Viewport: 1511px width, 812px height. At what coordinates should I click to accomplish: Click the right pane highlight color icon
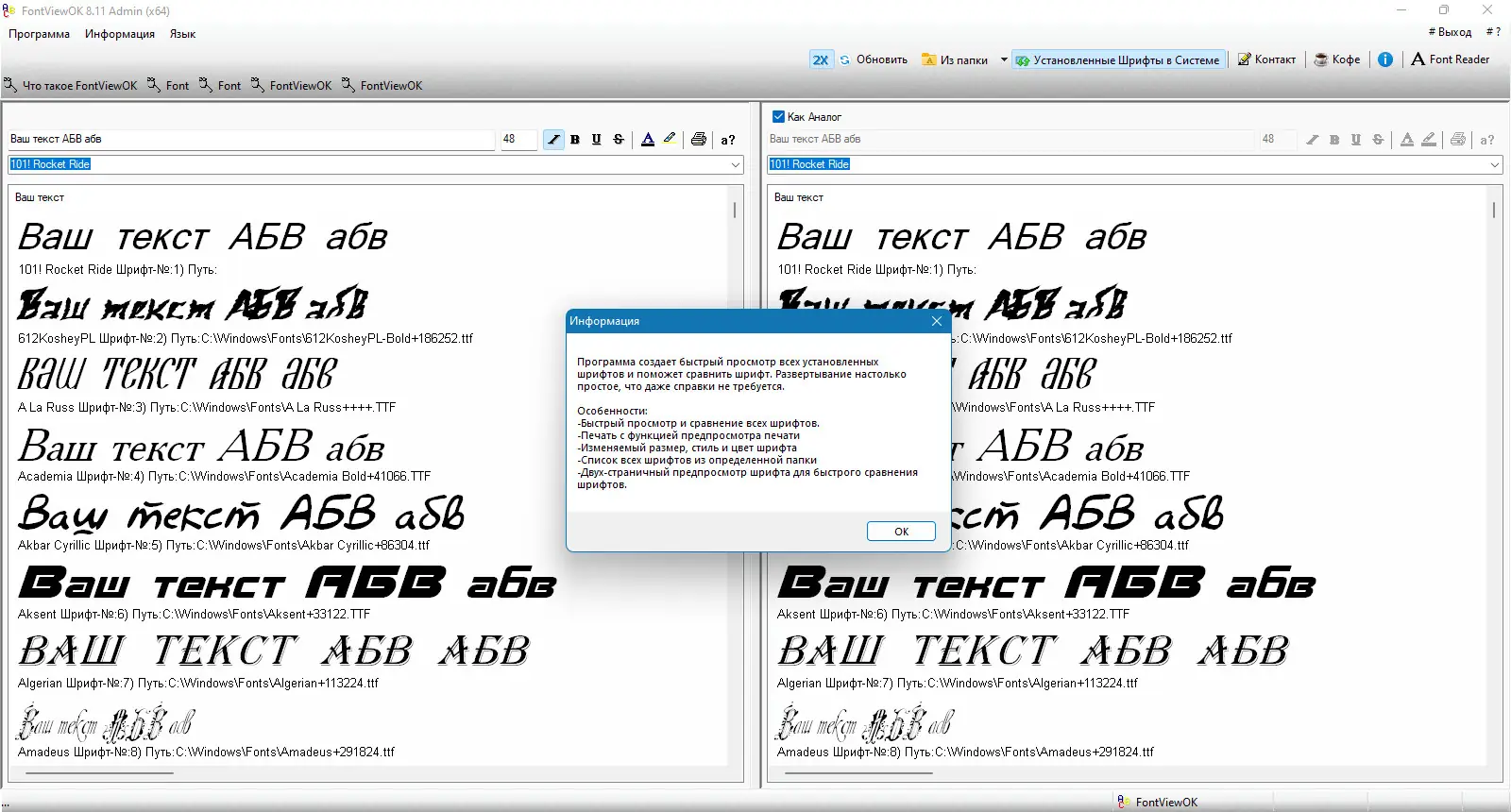(x=1429, y=140)
